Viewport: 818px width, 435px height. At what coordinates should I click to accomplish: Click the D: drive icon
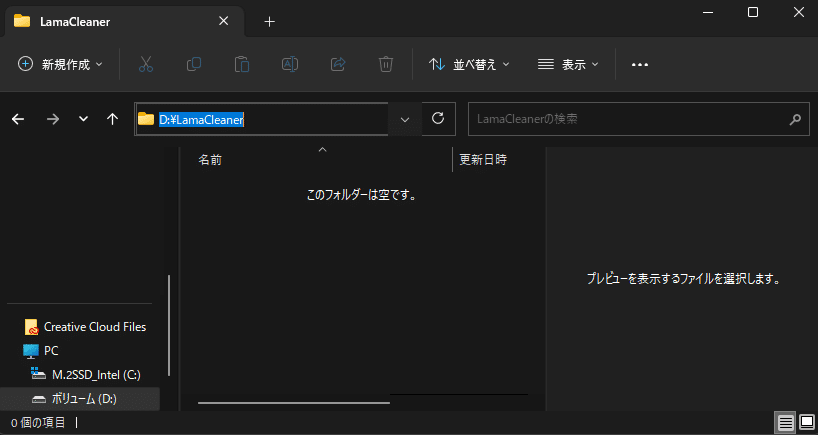39,400
